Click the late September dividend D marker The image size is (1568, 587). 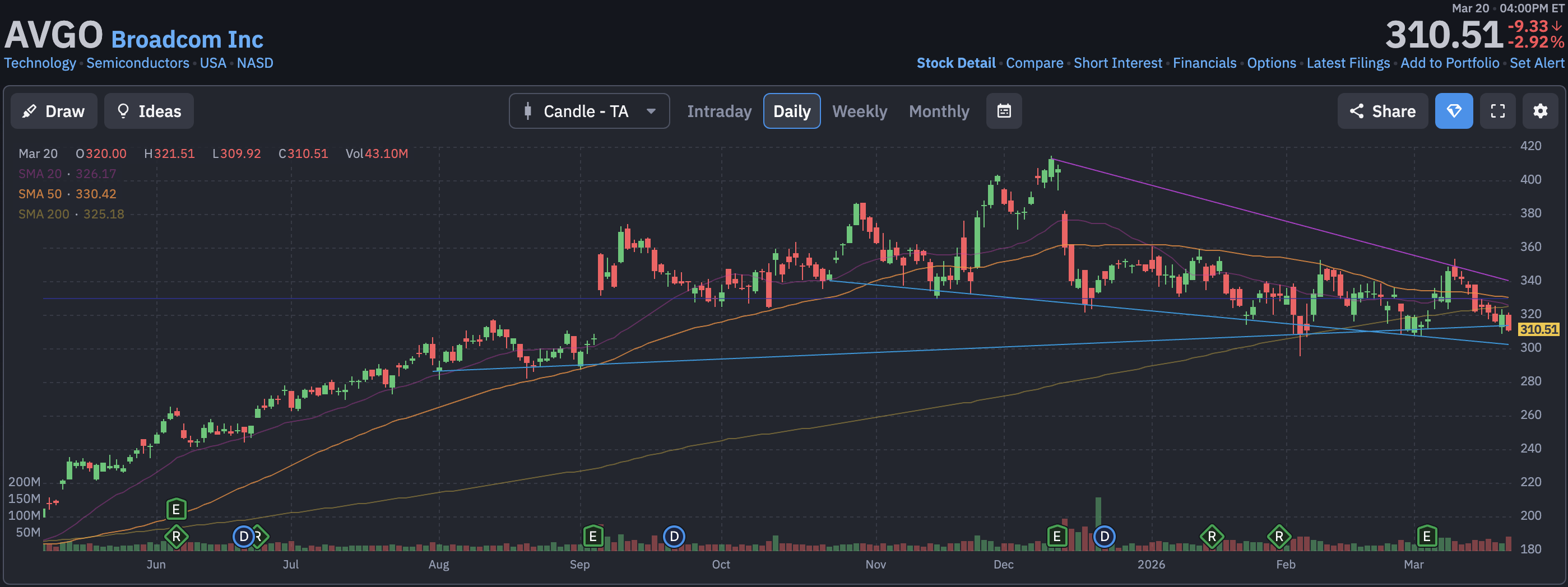coord(673,537)
